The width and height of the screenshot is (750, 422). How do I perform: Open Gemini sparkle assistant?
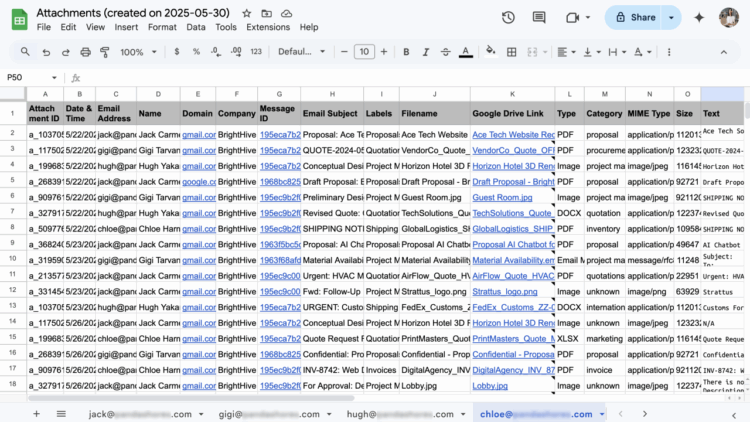699,18
